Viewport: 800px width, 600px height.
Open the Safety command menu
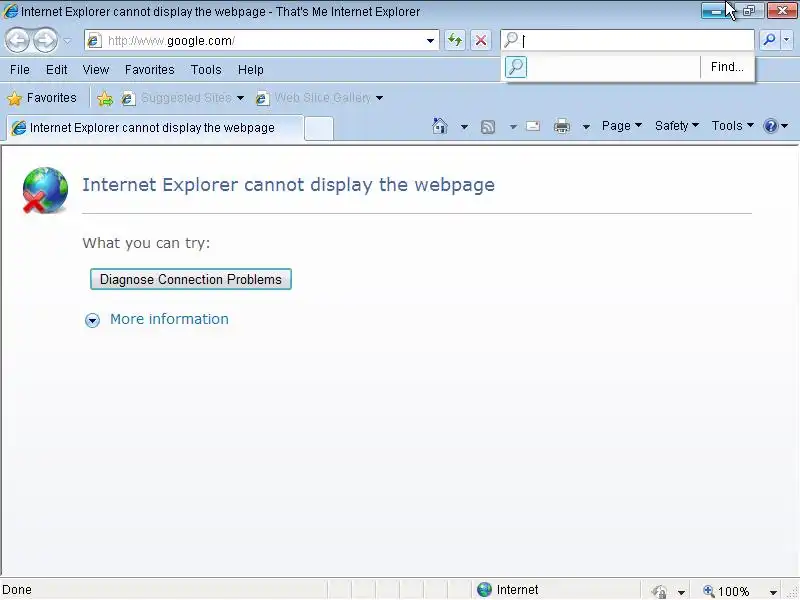click(677, 126)
